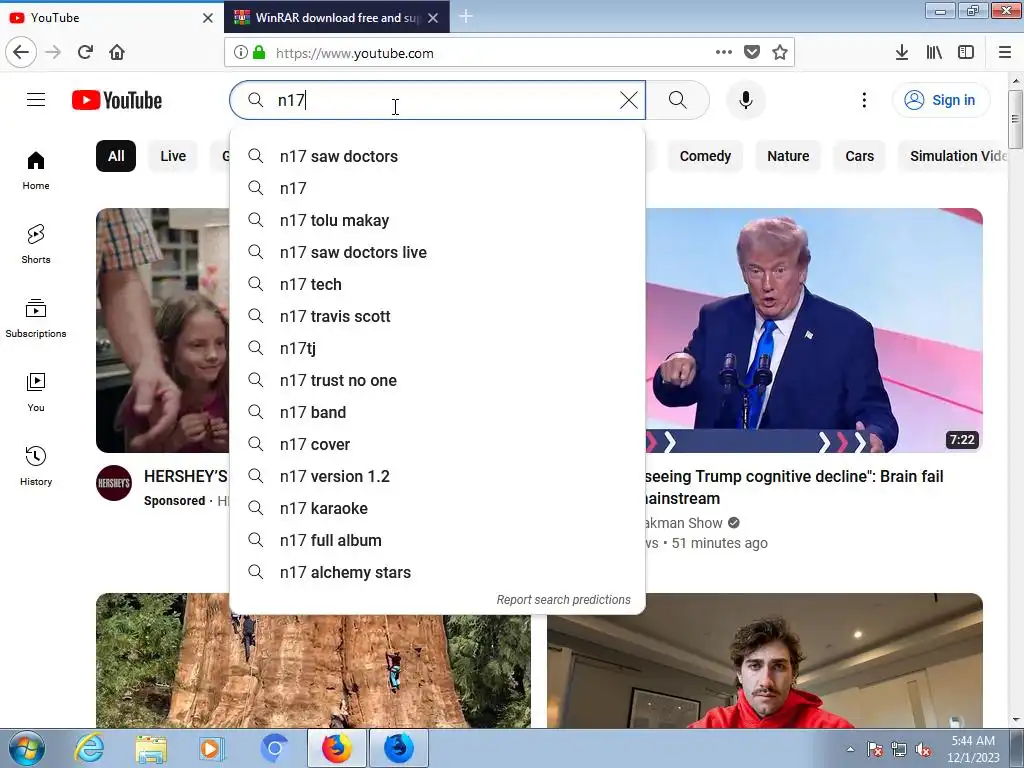
Task: Start voice search with microphone icon
Action: click(x=746, y=100)
